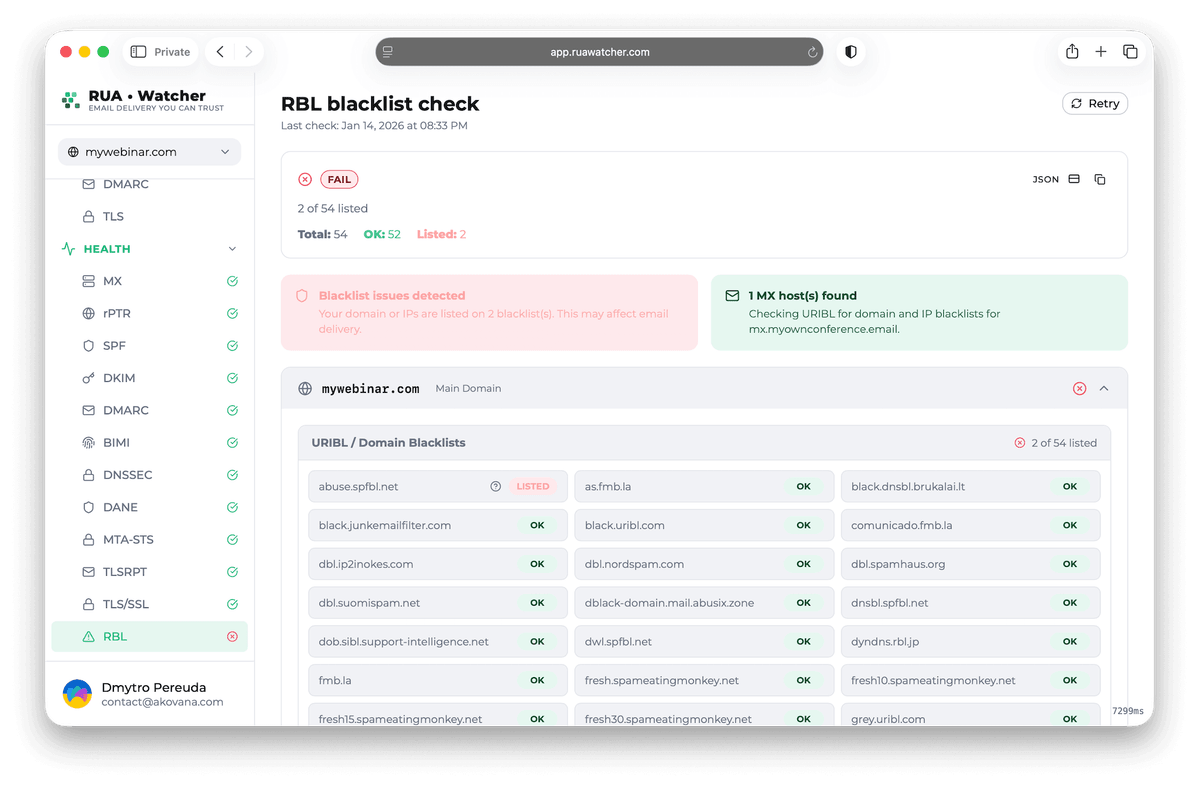Image resolution: width=1199 pixels, height=786 pixels.
Task: Click the globe icon beside mywebinar.com header
Action: pos(305,388)
